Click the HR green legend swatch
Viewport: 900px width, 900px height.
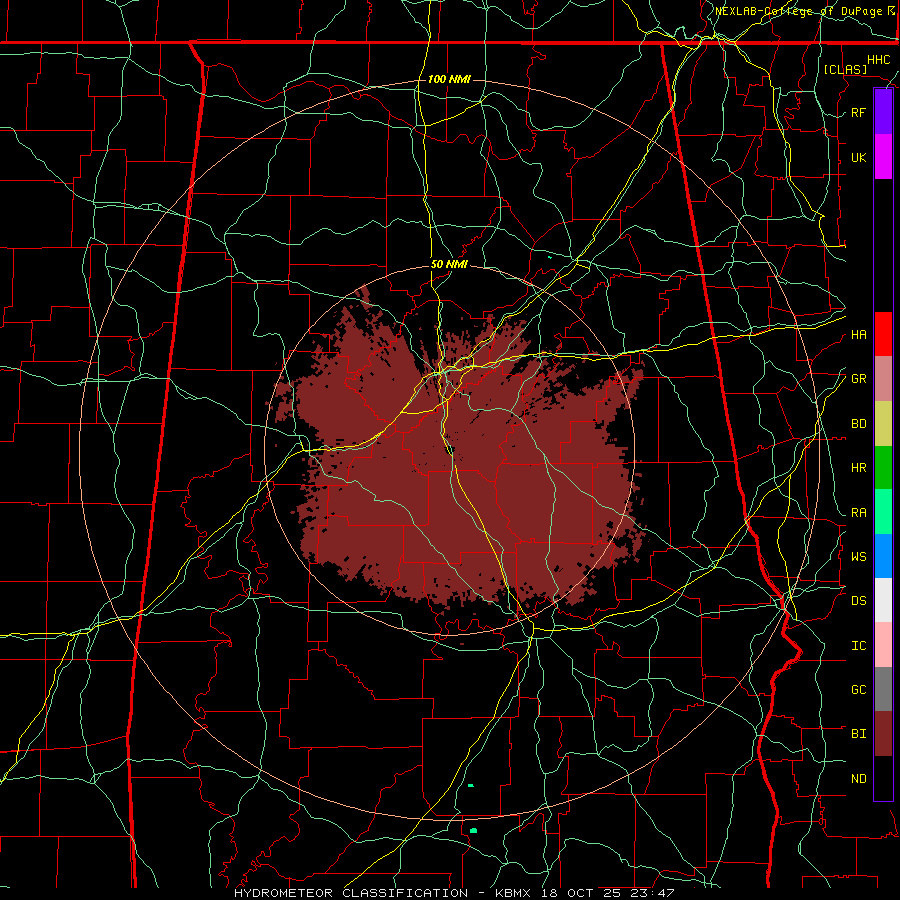(x=883, y=467)
